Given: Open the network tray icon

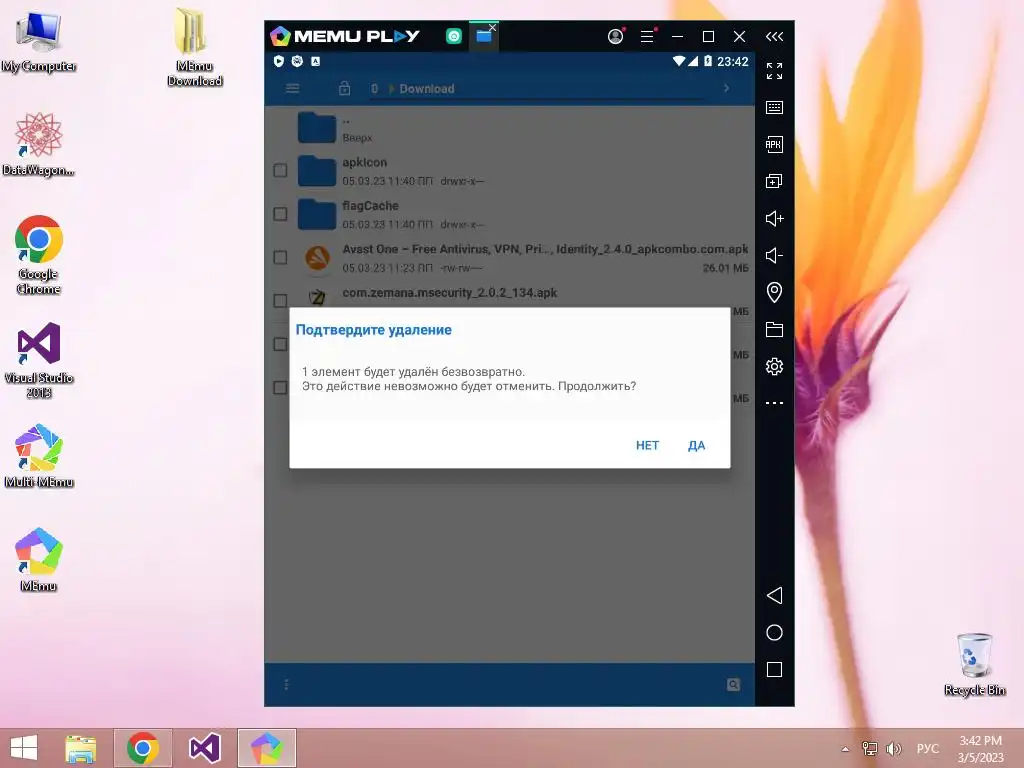Looking at the screenshot, I should (870, 749).
